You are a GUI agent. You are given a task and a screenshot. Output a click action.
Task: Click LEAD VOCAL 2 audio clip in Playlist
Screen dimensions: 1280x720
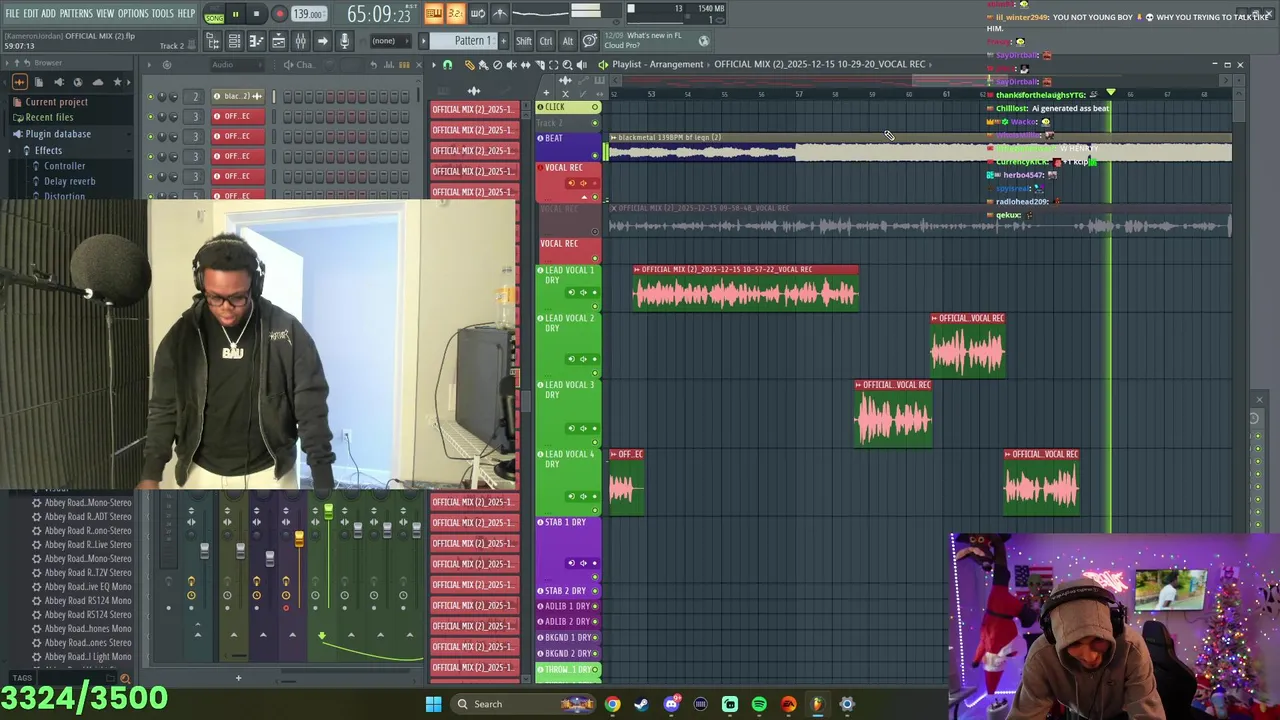tap(968, 346)
